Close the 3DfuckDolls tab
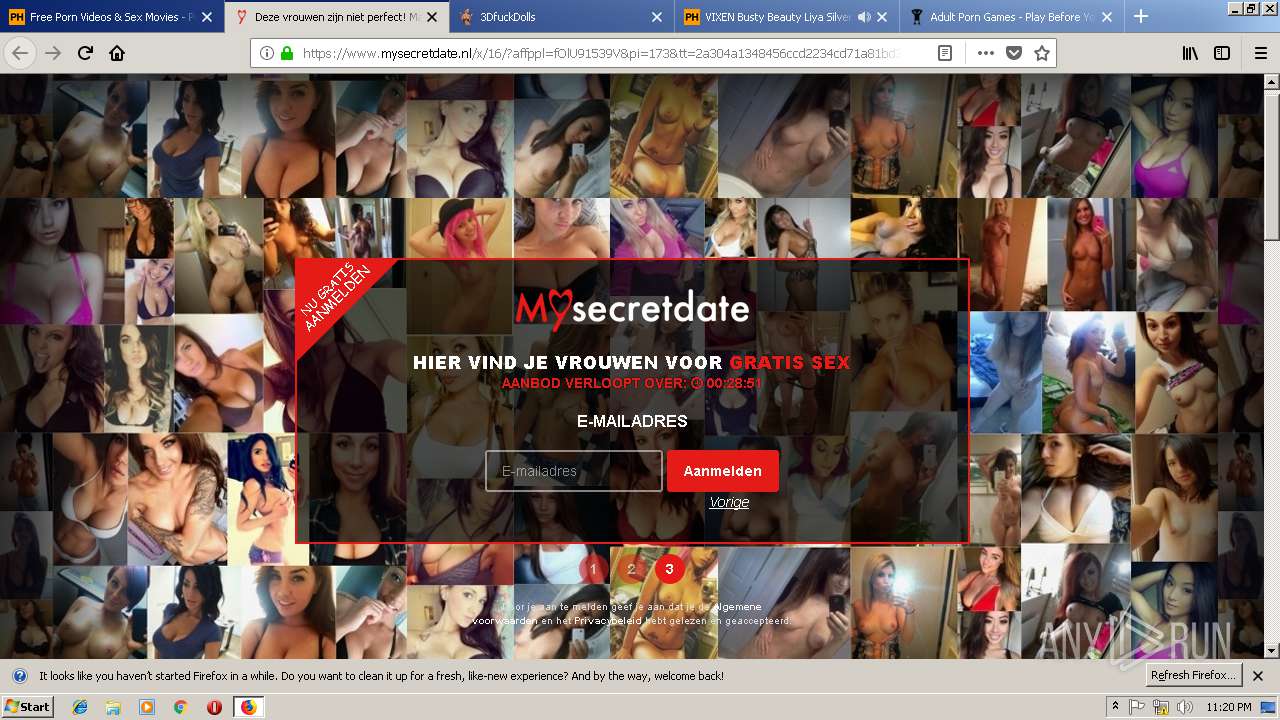The image size is (1280, 720). pyautogui.click(x=657, y=17)
